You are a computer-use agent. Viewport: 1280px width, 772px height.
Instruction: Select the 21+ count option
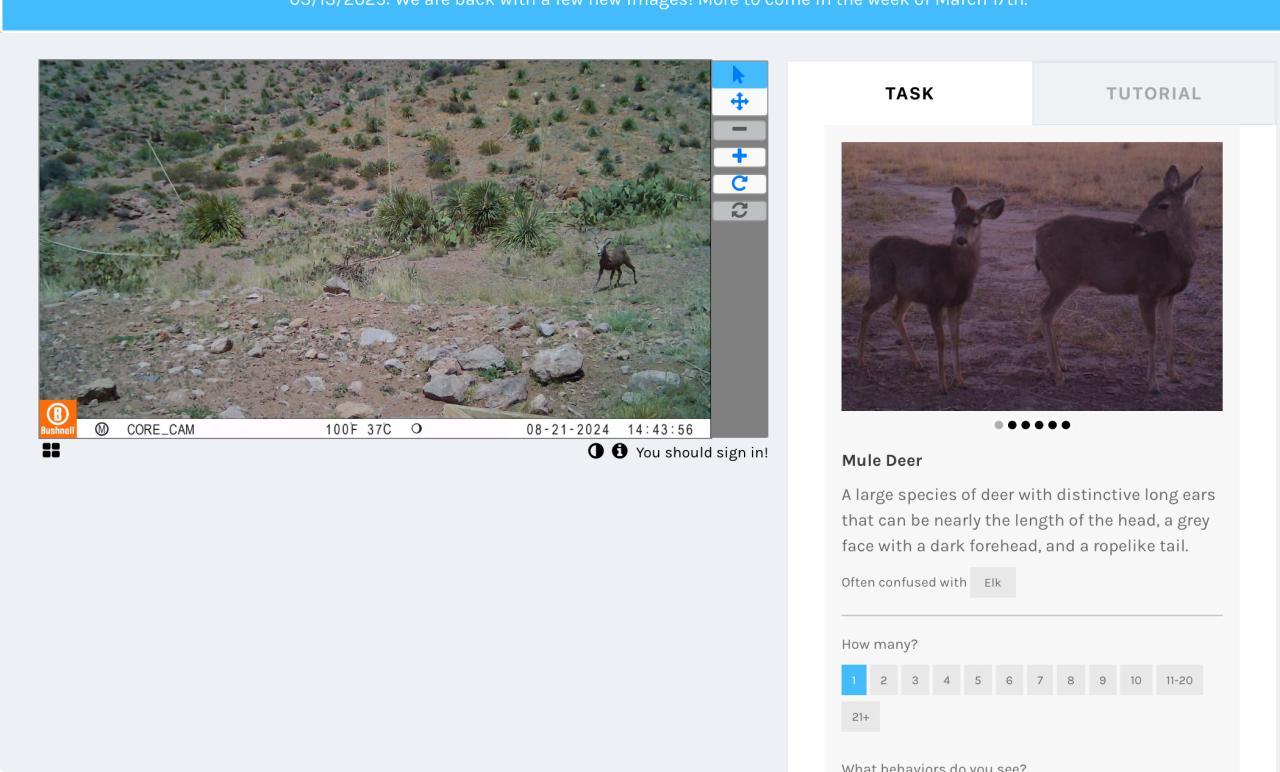coord(861,717)
